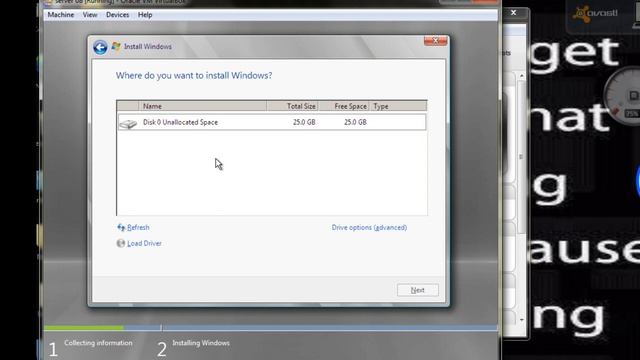Click the hard disk icon for Disk 0
The image size is (640, 360).
coord(128,123)
